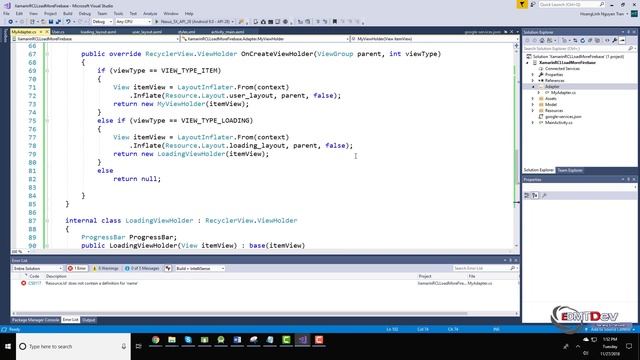Click the Error List filter icon
The width and height of the screenshot is (640, 360).
point(168,268)
